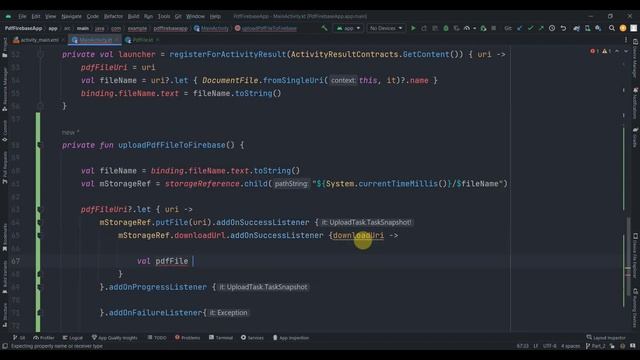The height and width of the screenshot is (360, 640).
Task: Fold the uploadPdfFileToFirebase function in gutter
Action: (x=40, y=145)
